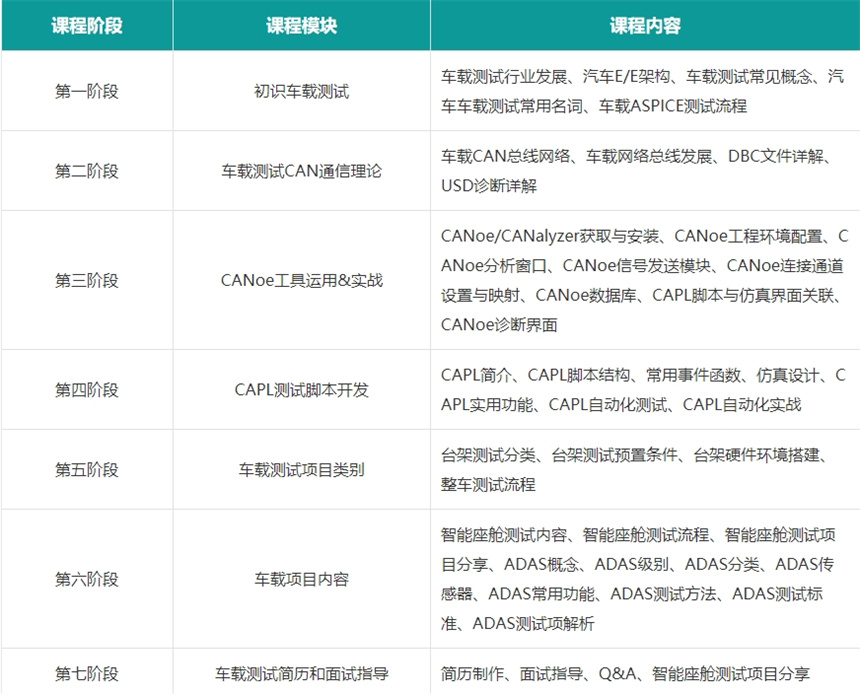Click the 车载项目内容 module cell
This screenshot has width=860, height=694.
point(301,579)
